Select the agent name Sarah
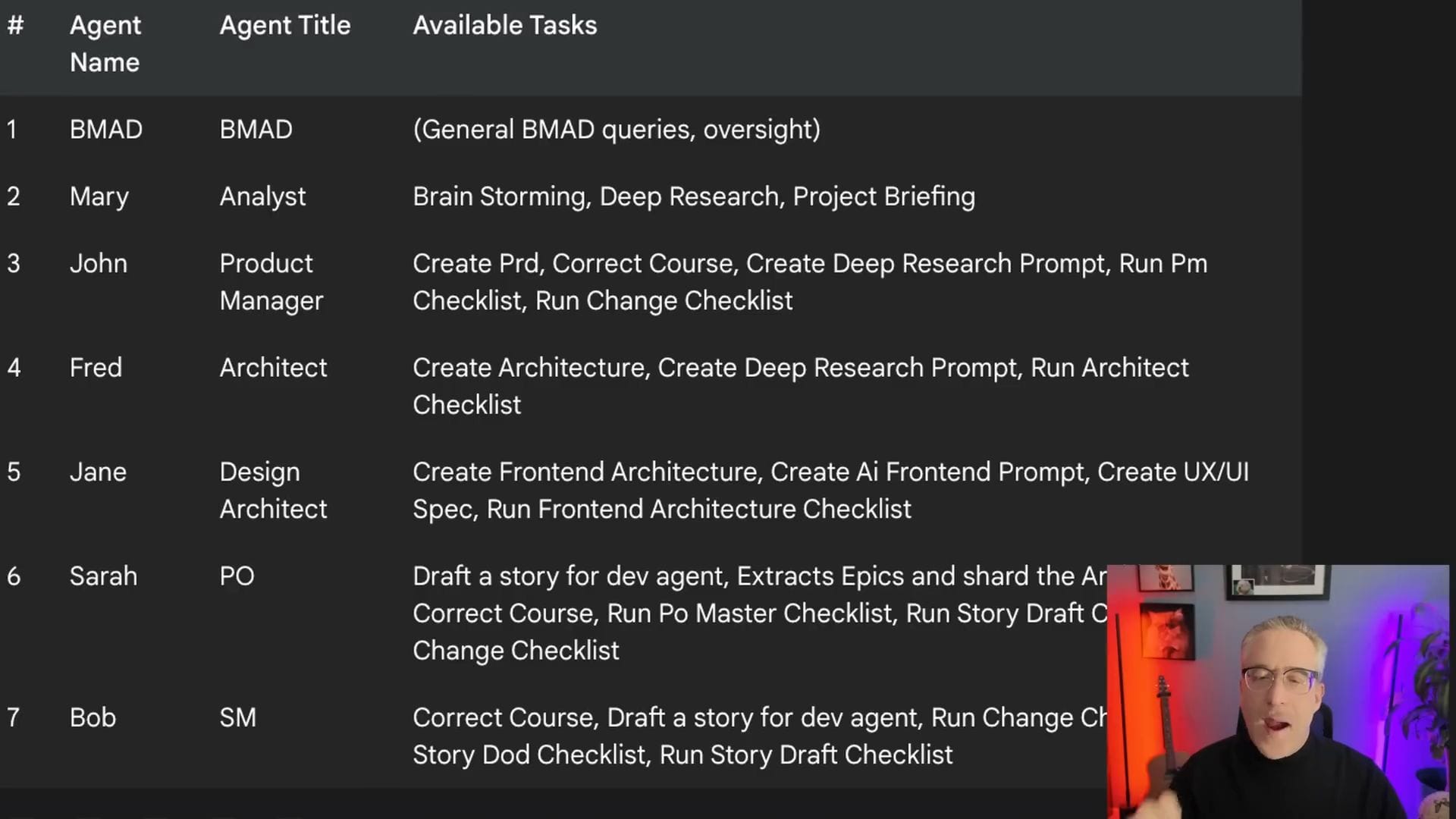The height and width of the screenshot is (819, 1456). 103,576
